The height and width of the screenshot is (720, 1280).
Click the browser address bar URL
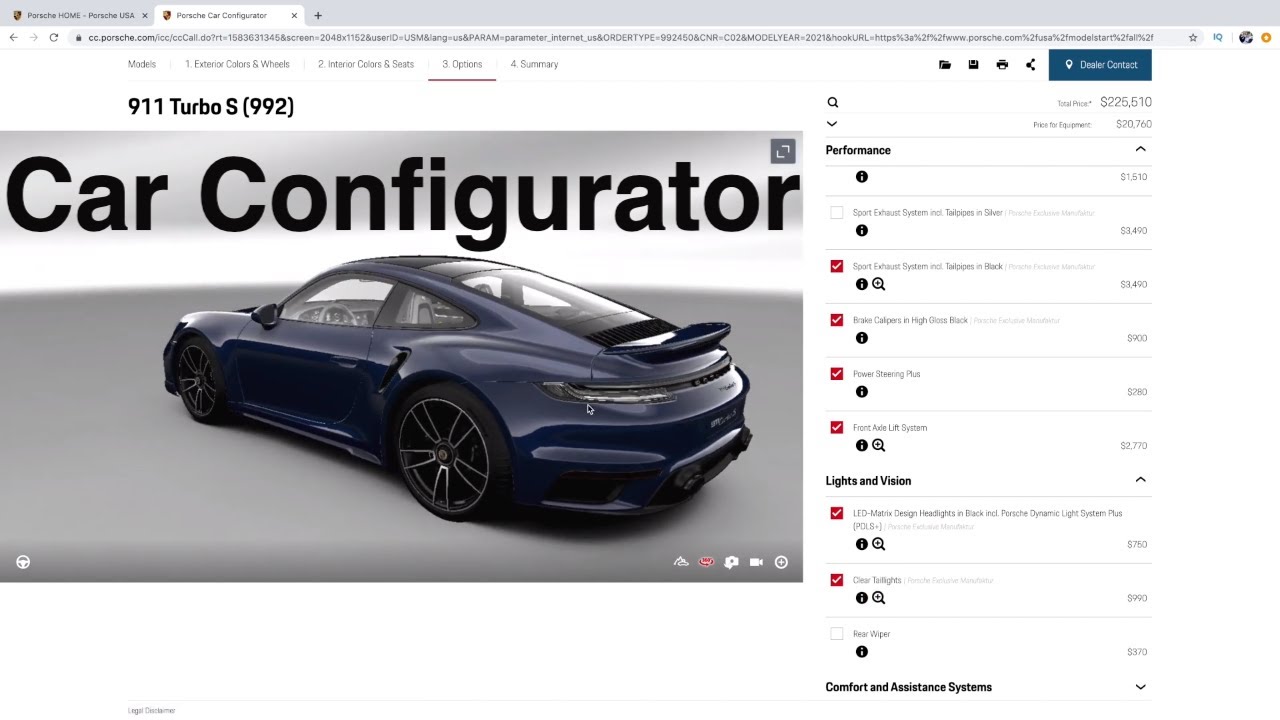pyautogui.click(x=620, y=37)
